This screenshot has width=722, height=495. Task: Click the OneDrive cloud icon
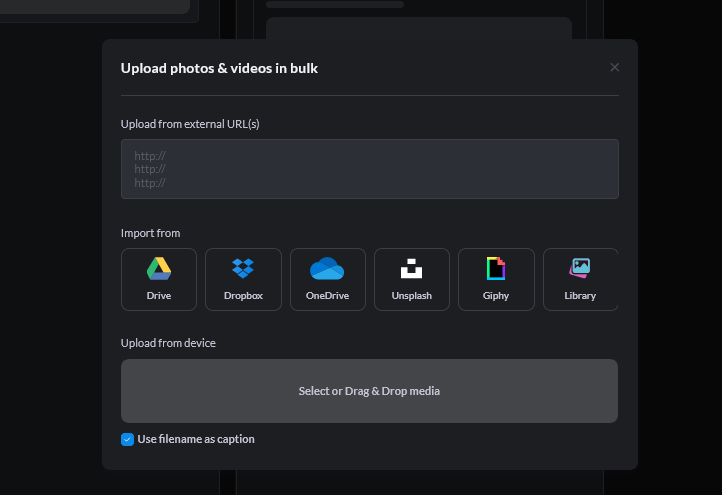(x=327, y=269)
